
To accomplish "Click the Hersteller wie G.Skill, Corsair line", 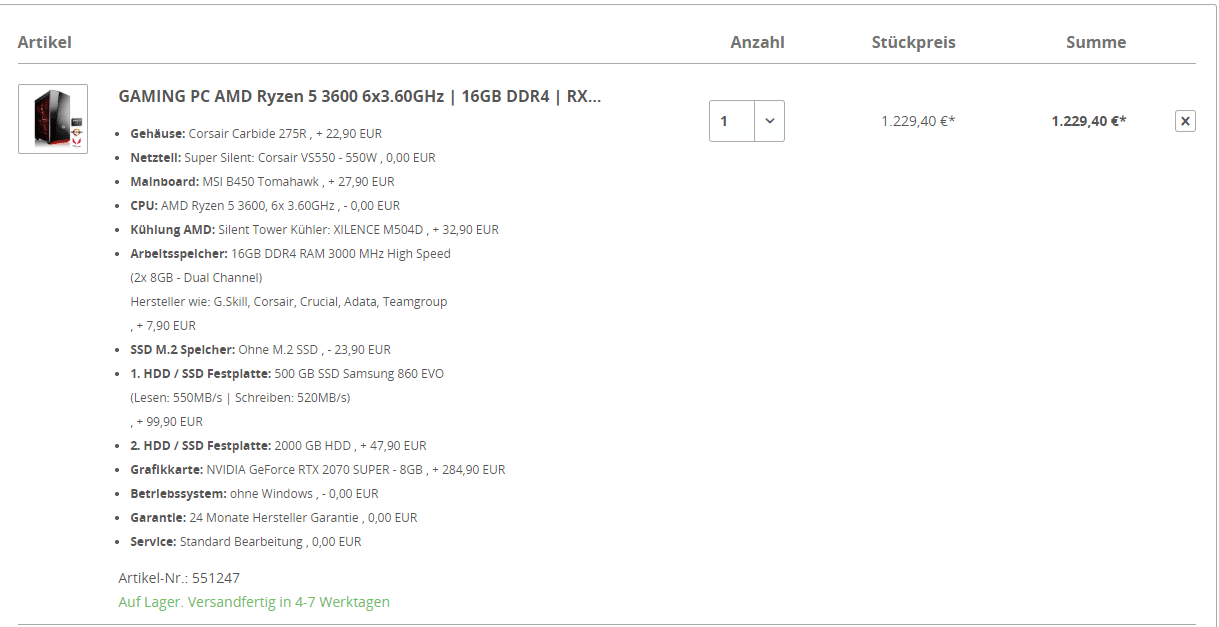I will 289,302.
